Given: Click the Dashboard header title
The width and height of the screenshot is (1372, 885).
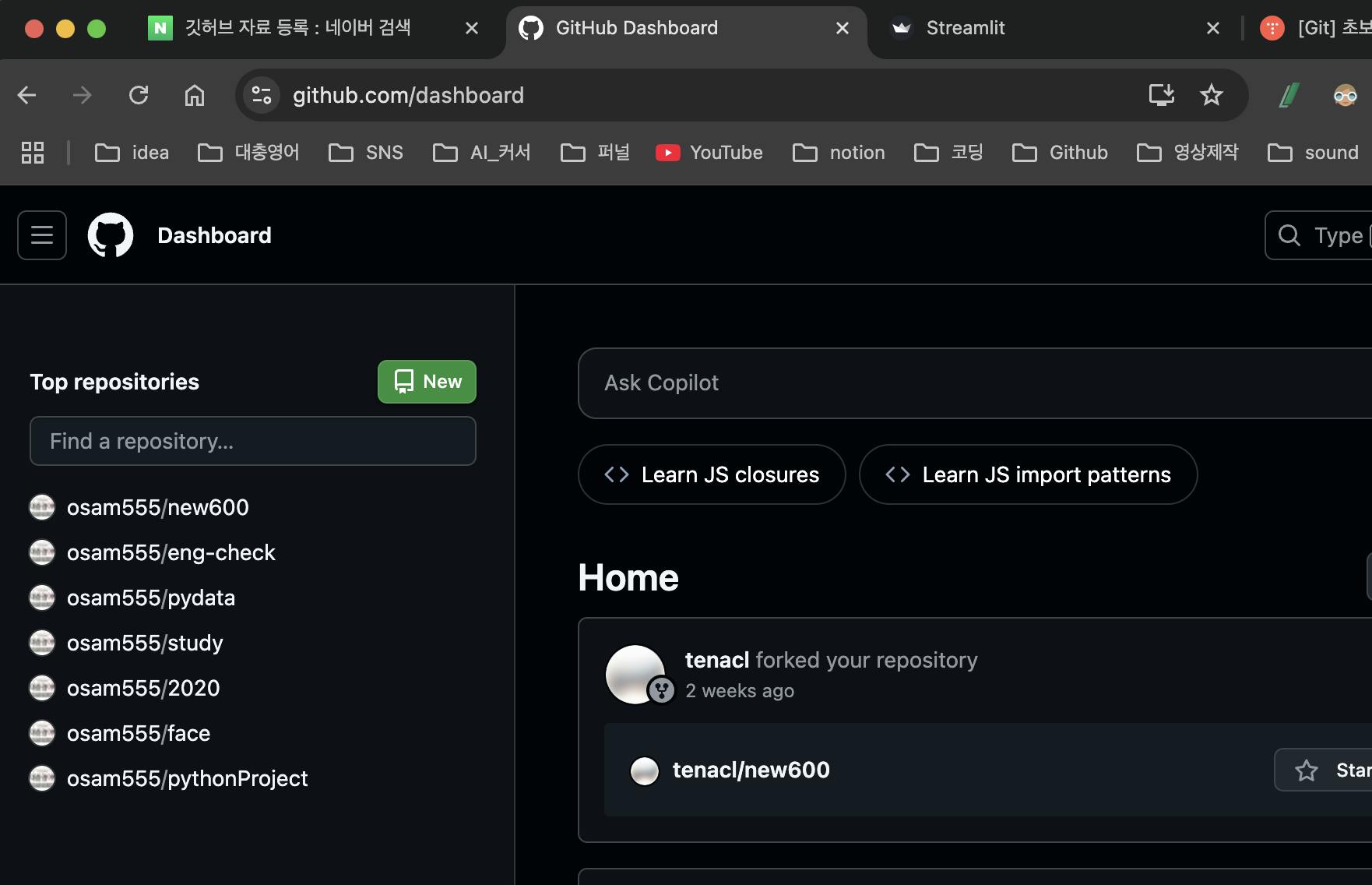Looking at the screenshot, I should pos(215,235).
